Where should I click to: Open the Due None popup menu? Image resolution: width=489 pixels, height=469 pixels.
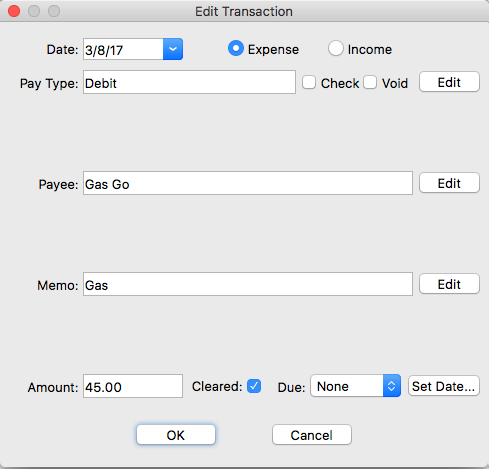coord(355,386)
